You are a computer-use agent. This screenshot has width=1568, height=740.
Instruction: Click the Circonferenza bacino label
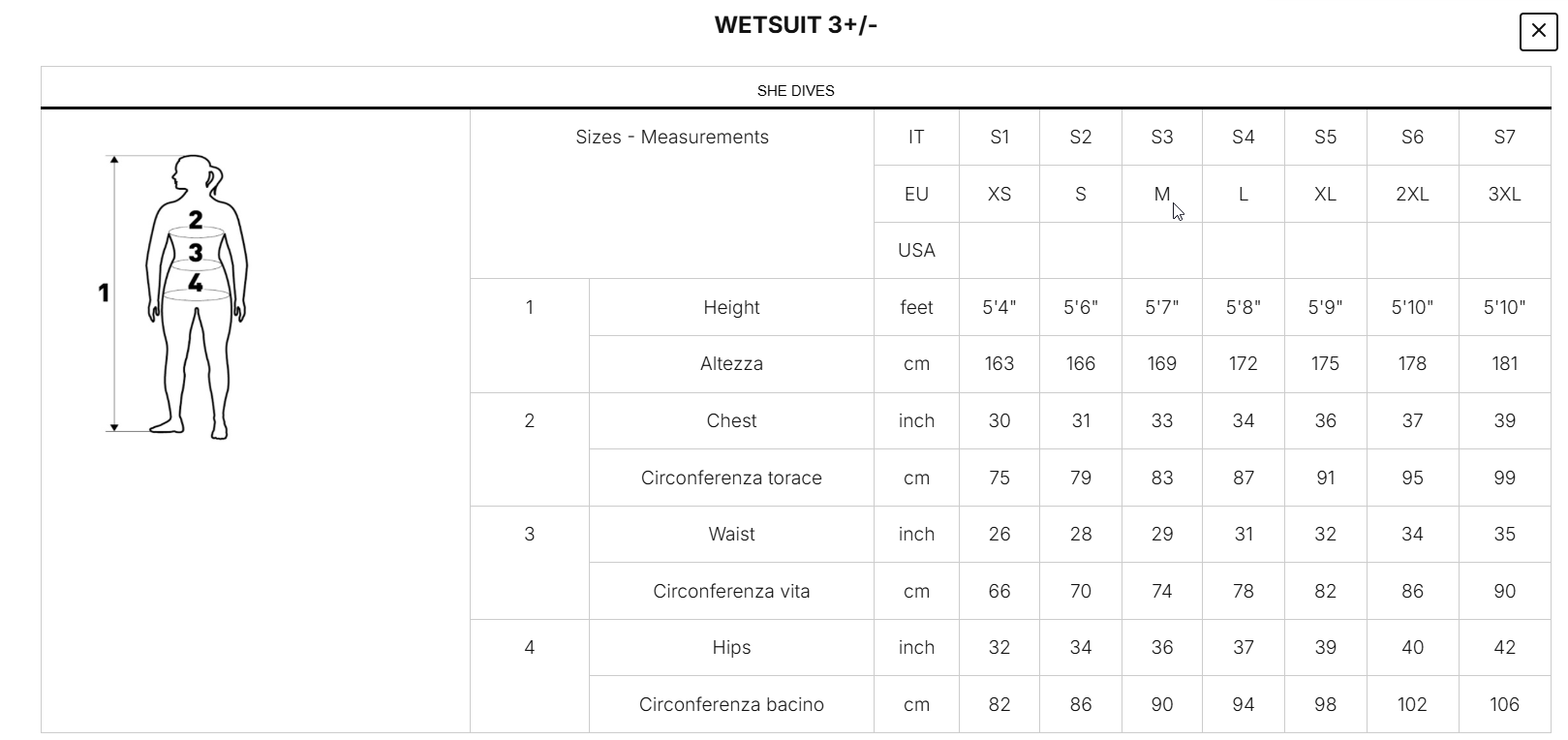point(731,705)
